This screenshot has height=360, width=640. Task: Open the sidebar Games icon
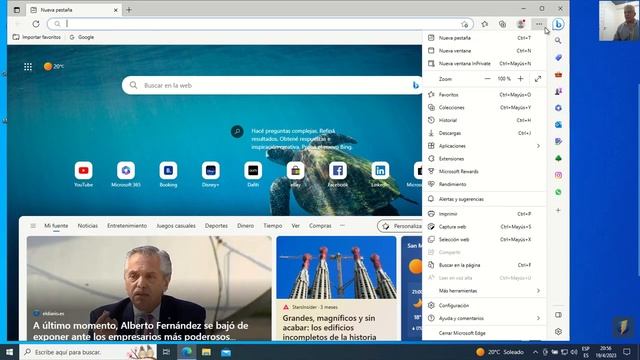558,91
